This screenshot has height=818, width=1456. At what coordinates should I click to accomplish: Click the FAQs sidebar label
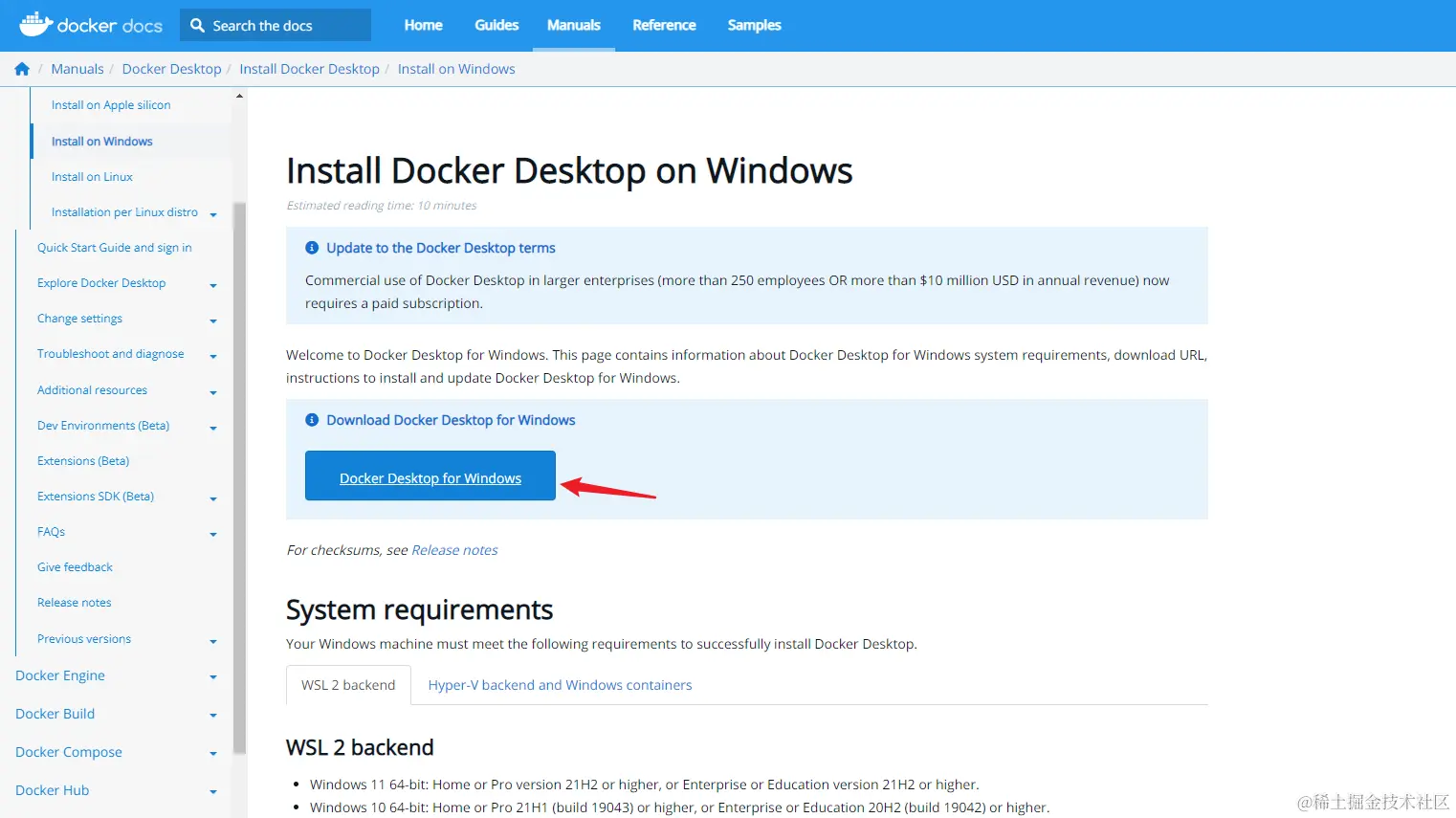click(52, 532)
